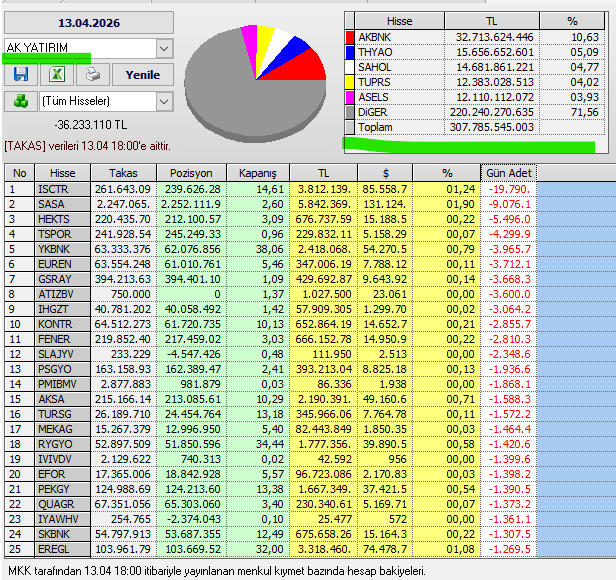Select the SLAJYV stock cell
The image size is (616, 580).
pyautogui.click(x=62, y=354)
